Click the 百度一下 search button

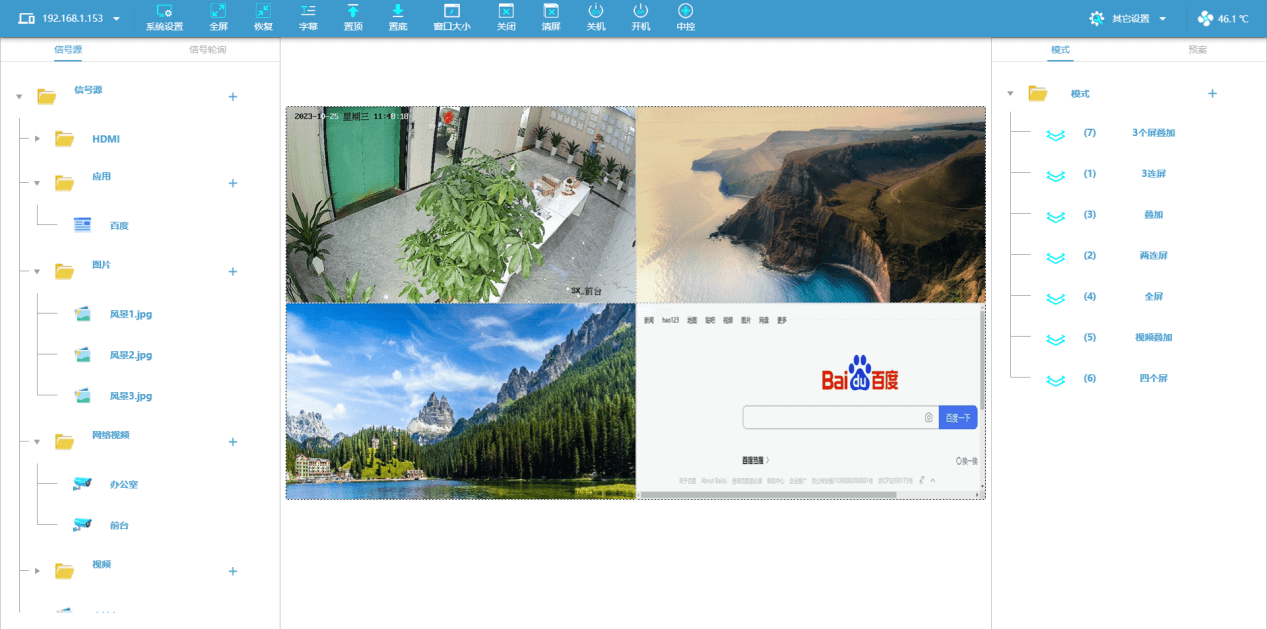coord(958,418)
